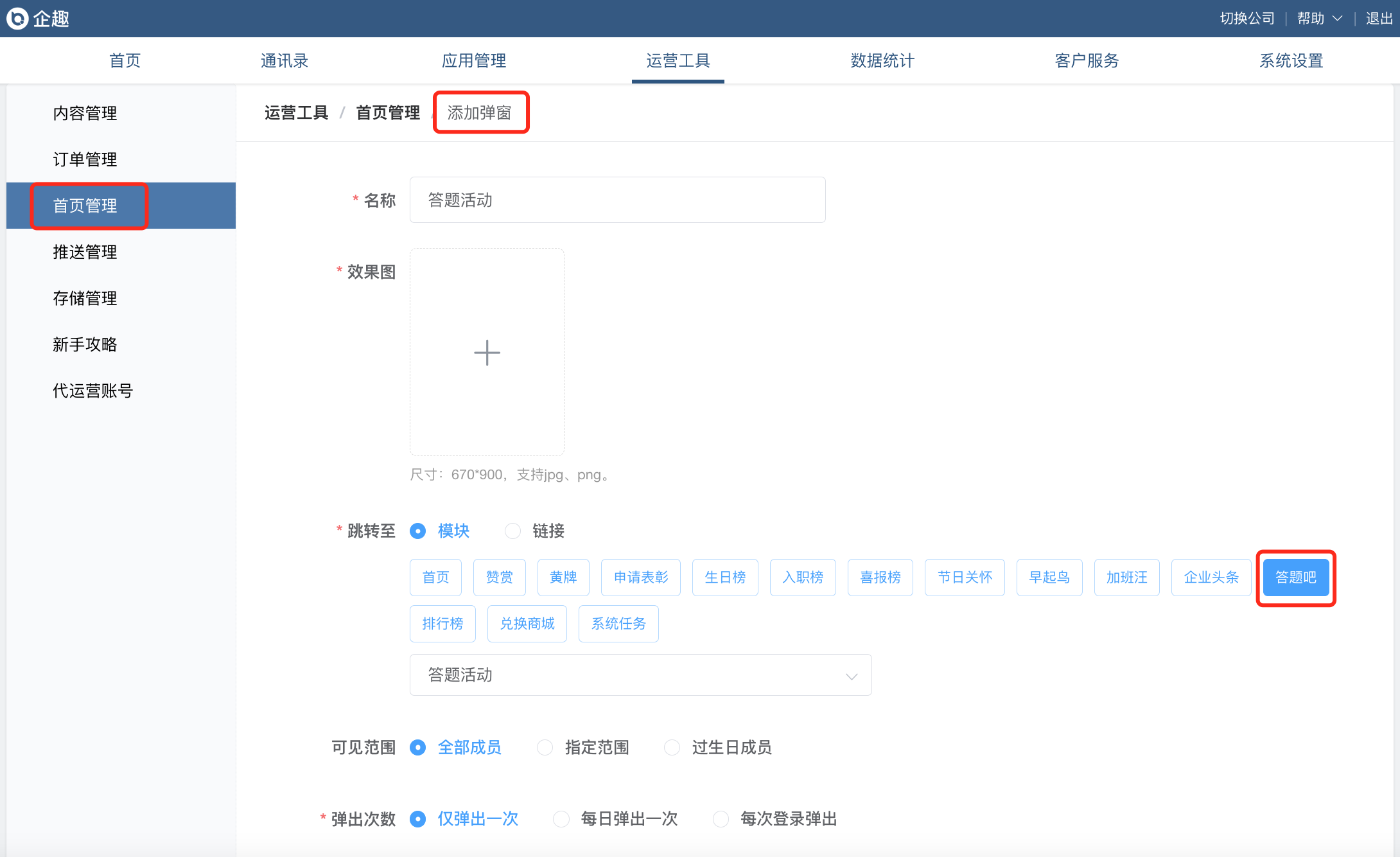This screenshot has width=1400, height=857.
Task: Select 每日弹出一次 radio option
Action: click(561, 819)
